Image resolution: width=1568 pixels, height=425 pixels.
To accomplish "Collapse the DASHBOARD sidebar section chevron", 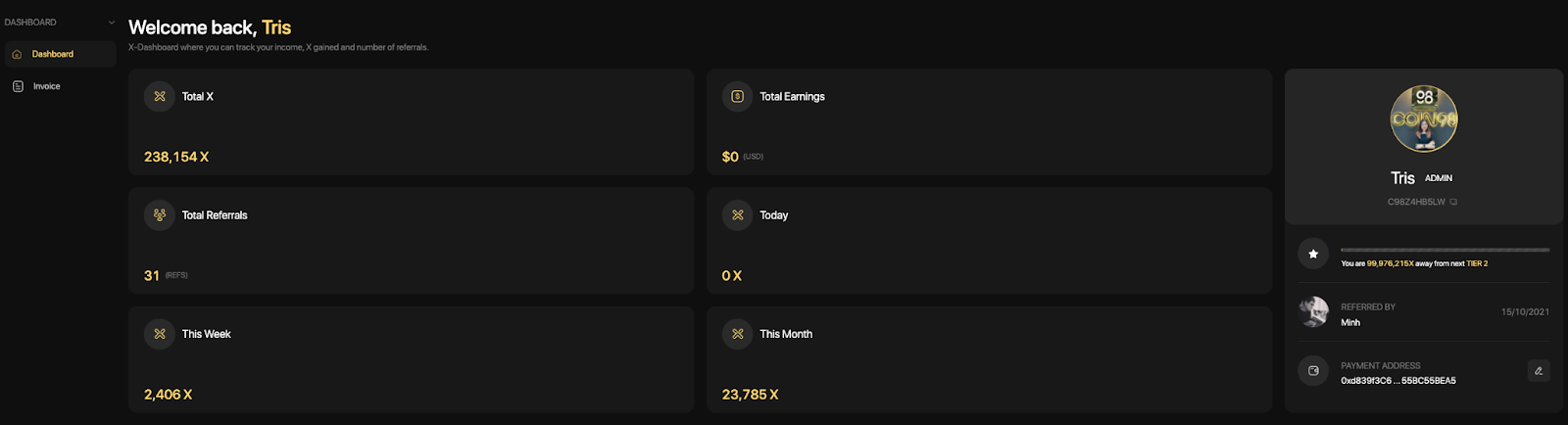I will click(x=111, y=23).
